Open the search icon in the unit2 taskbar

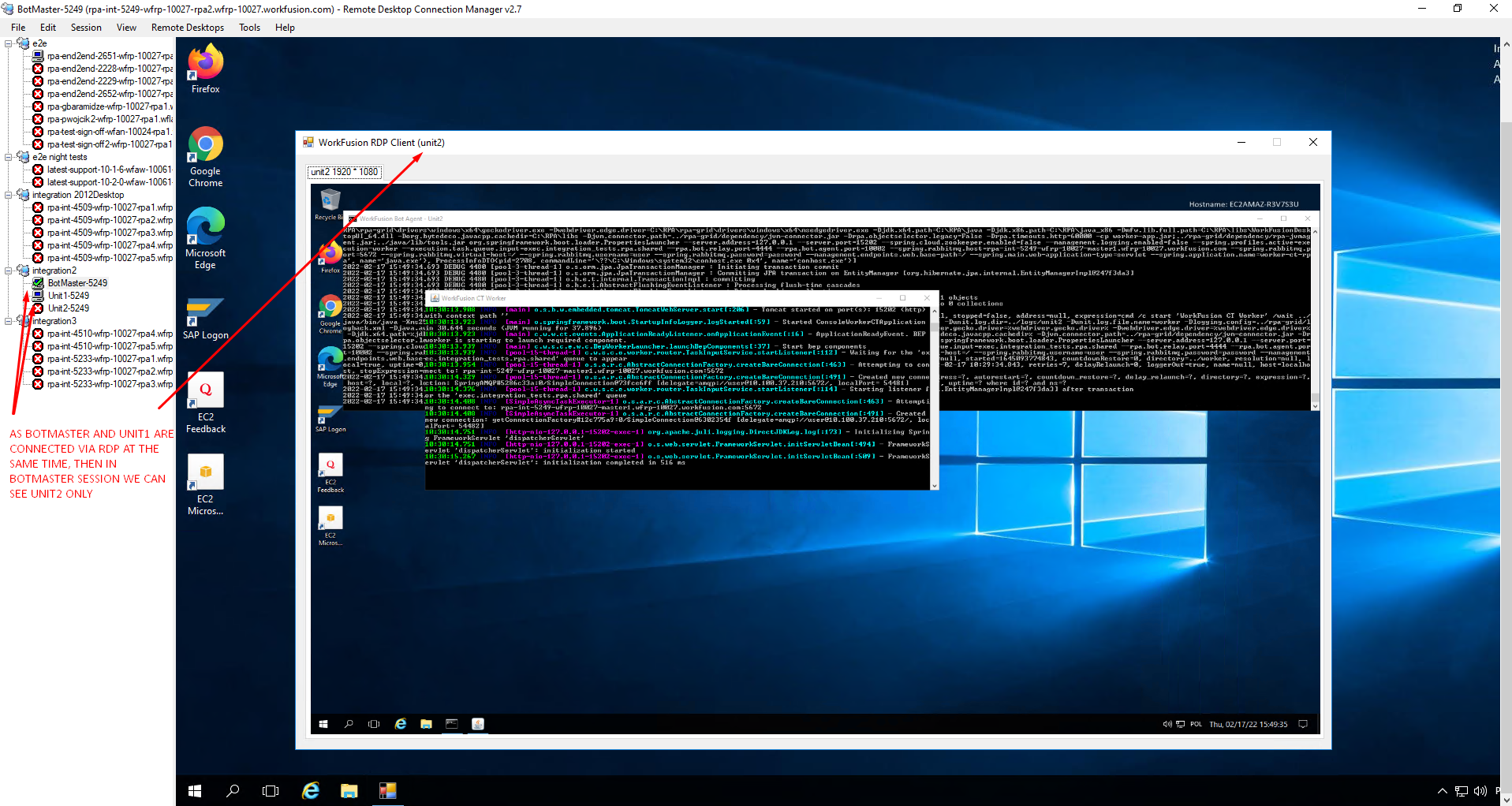[349, 724]
